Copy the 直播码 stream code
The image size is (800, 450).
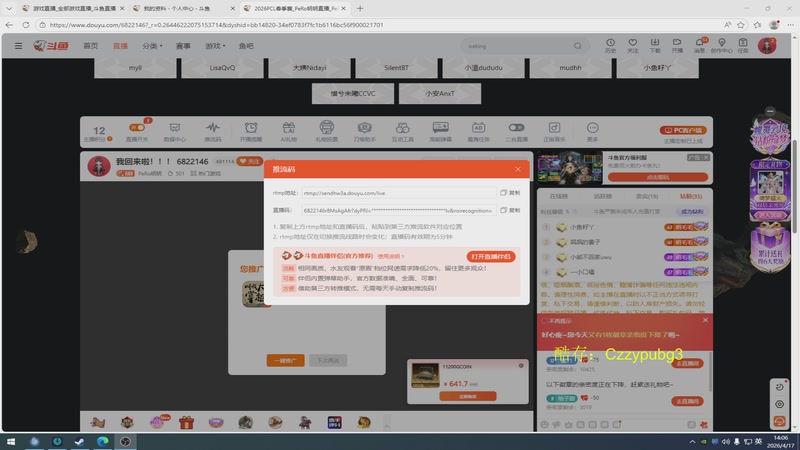[x=510, y=210]
